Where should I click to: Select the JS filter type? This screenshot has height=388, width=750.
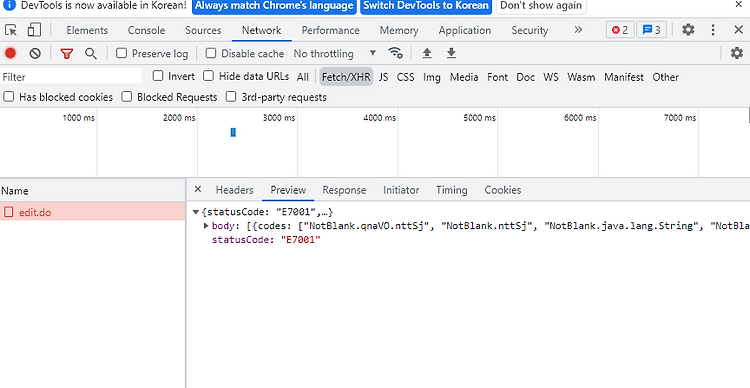pos(384,77)
